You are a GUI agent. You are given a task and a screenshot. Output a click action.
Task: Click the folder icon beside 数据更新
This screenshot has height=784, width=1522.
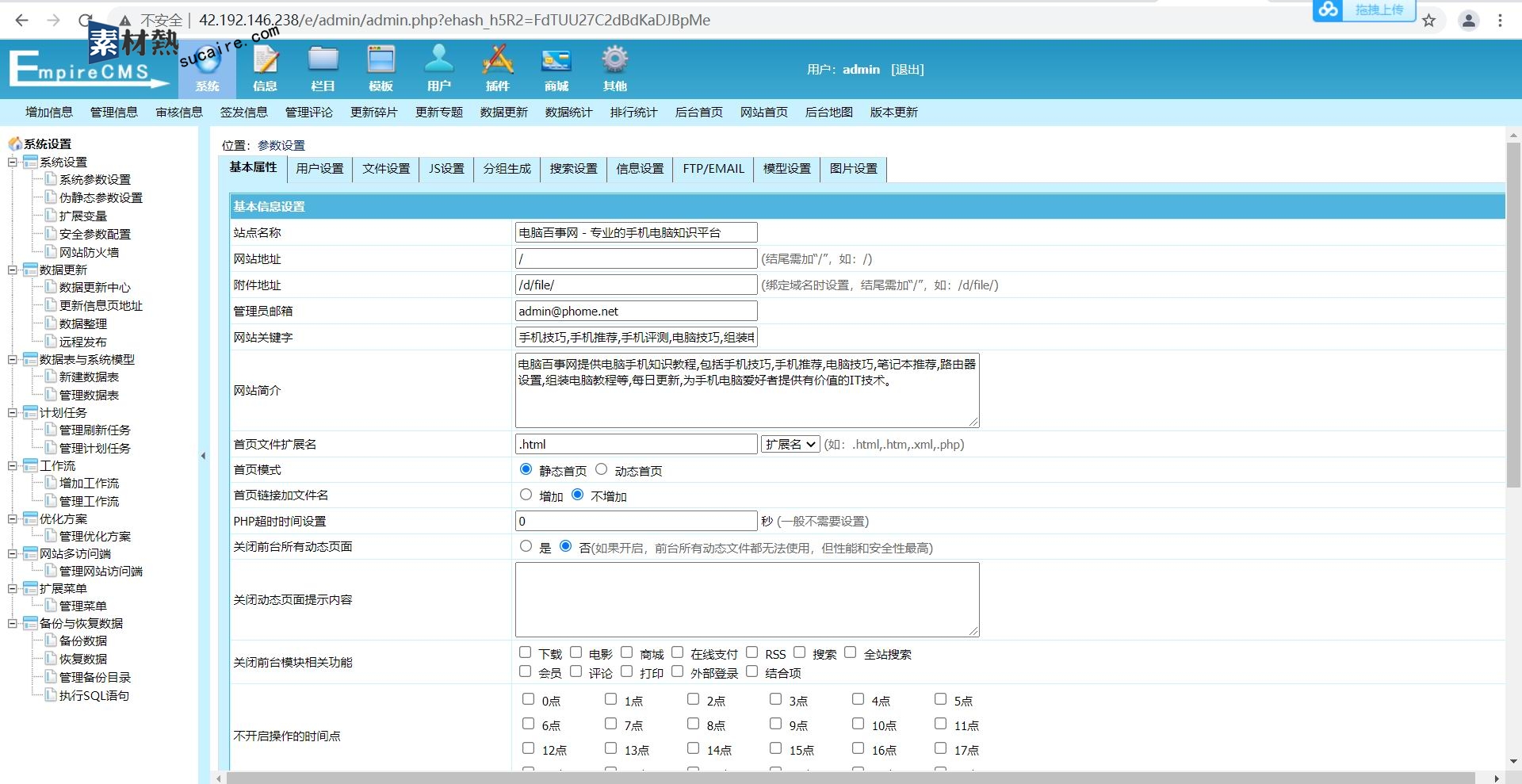click(31, 270)
